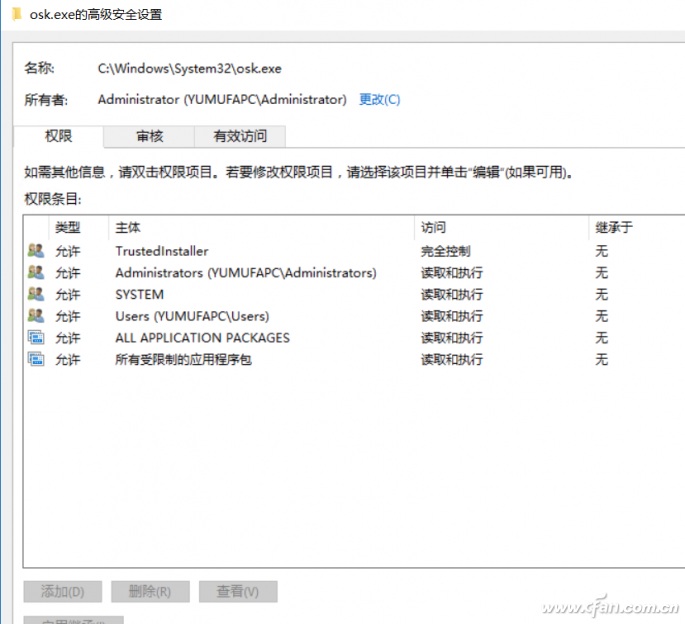The image size is (685, 624).
Task: Open the 有效访问 tab
Action: pyautogui.click(x=240, y=136)
